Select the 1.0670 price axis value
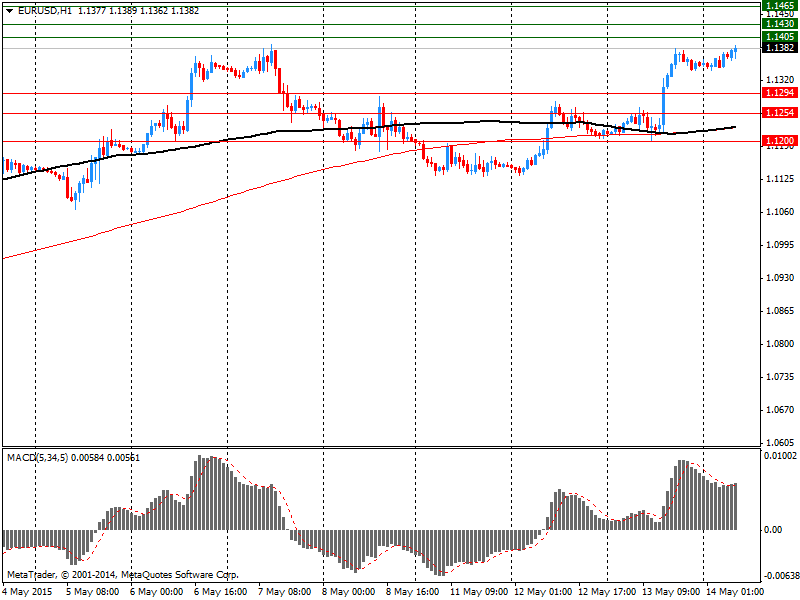The image size is (800, 600). (780, 410)
